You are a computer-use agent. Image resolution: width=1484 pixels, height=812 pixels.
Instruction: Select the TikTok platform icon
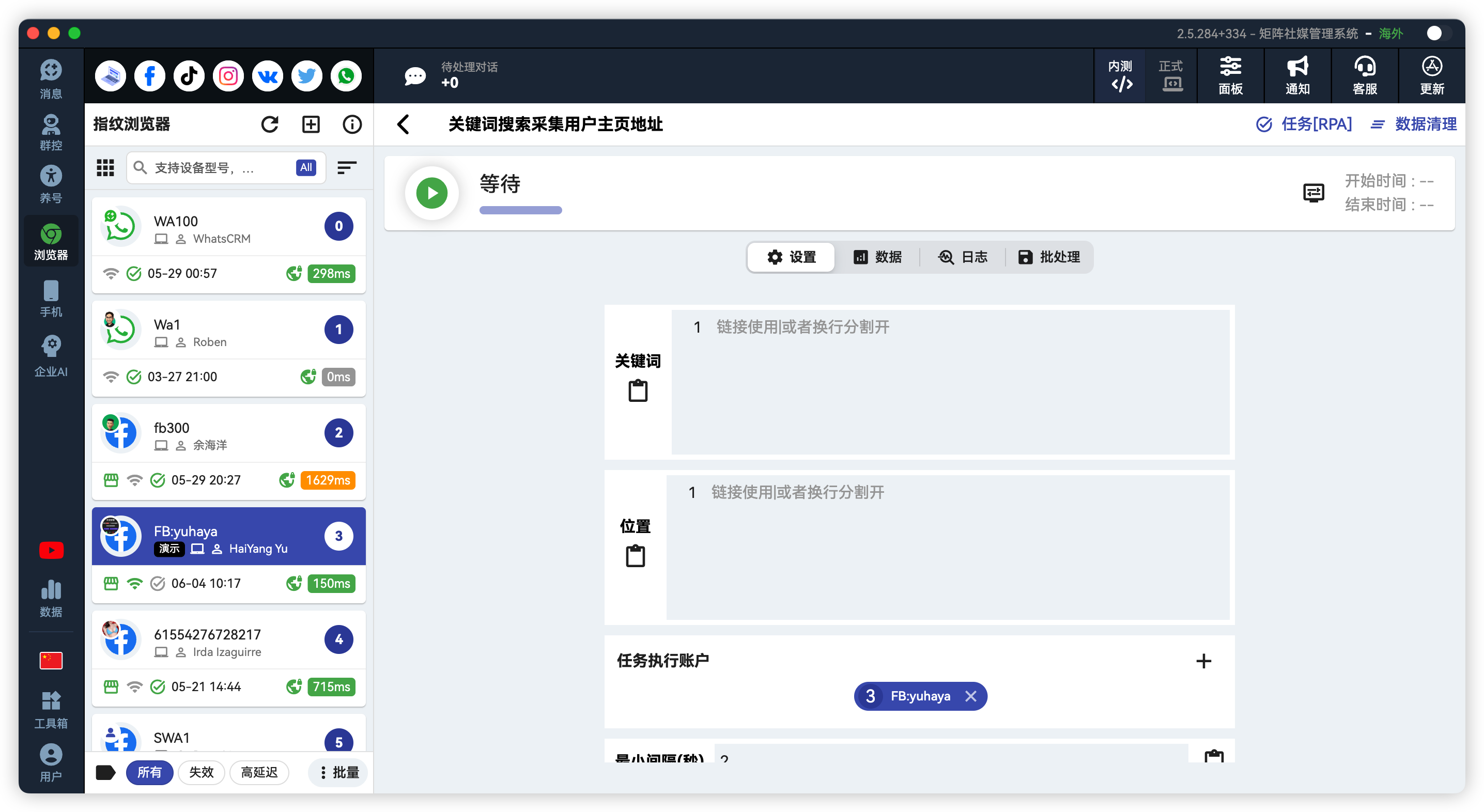(189, 75)
